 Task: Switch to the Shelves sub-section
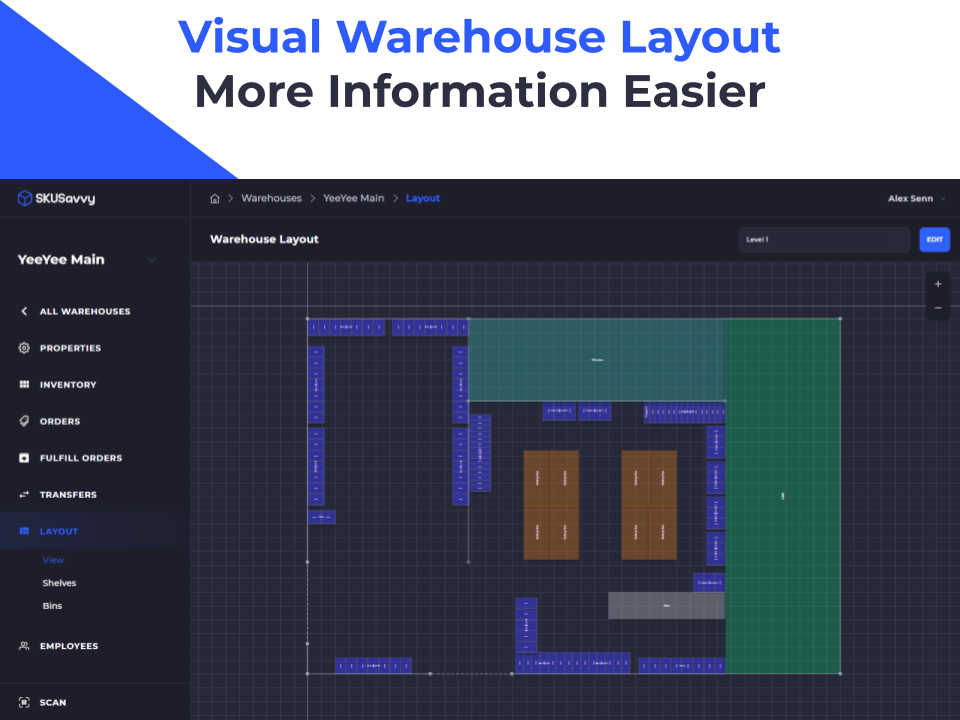(59, 582)
